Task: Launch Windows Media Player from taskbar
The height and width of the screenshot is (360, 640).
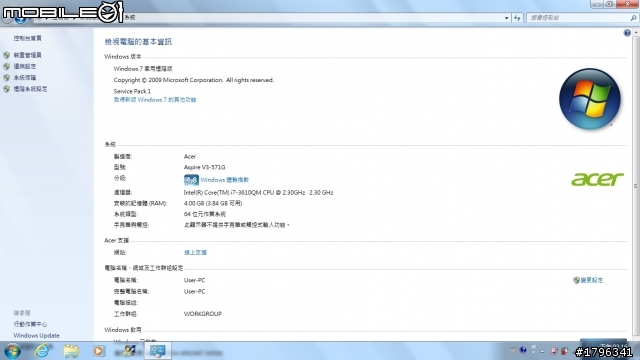Action: pyautogui.click(x=98, y=351)
